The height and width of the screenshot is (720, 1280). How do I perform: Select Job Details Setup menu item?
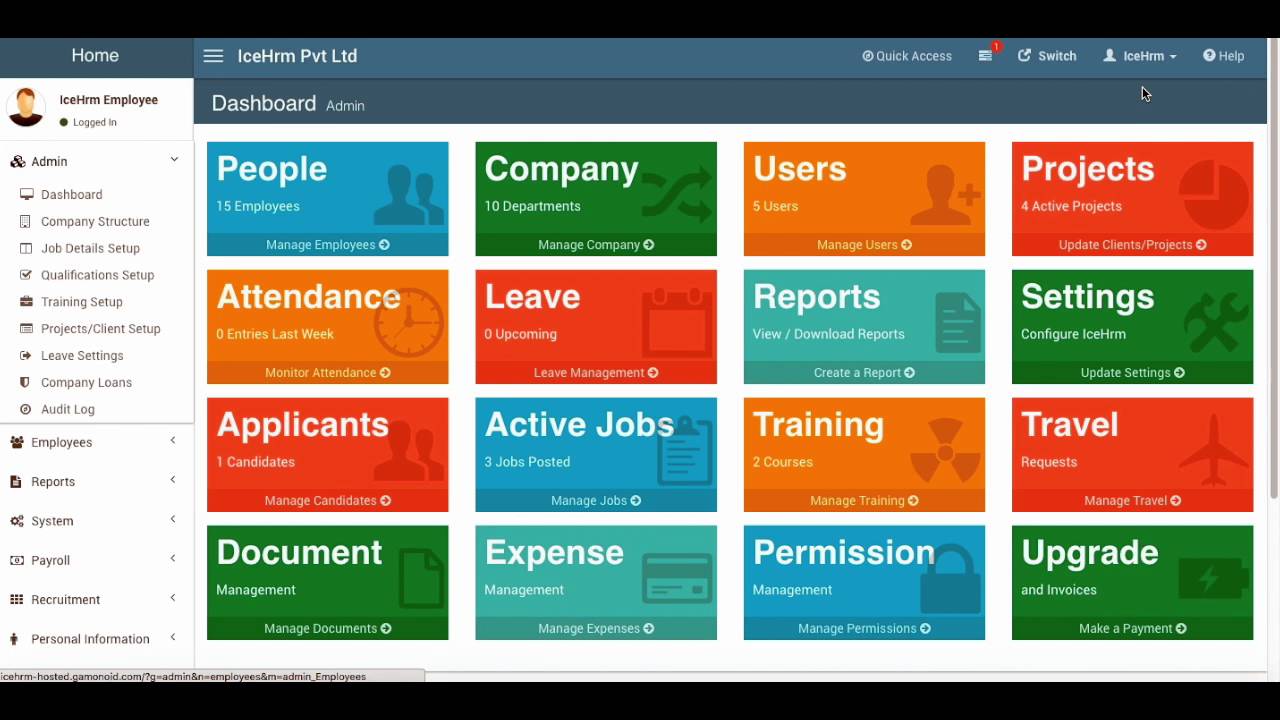(90, 248)
